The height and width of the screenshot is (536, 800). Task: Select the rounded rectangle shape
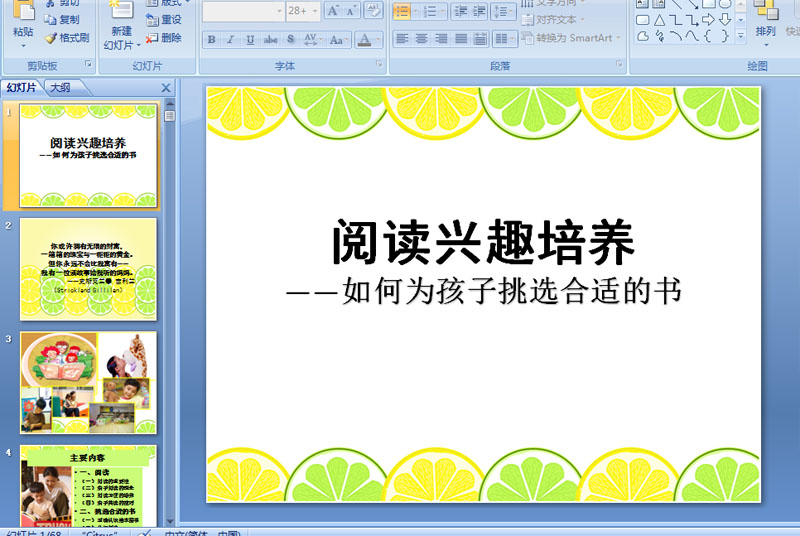(x=643, y=20)
